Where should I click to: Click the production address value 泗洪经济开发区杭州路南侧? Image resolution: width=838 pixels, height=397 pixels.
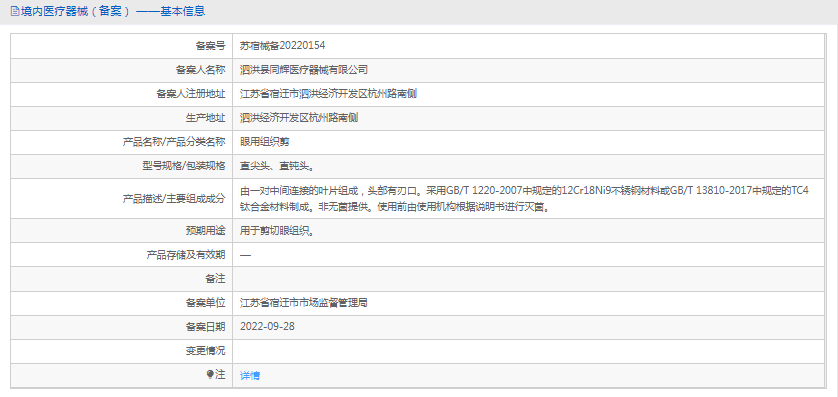299,118
